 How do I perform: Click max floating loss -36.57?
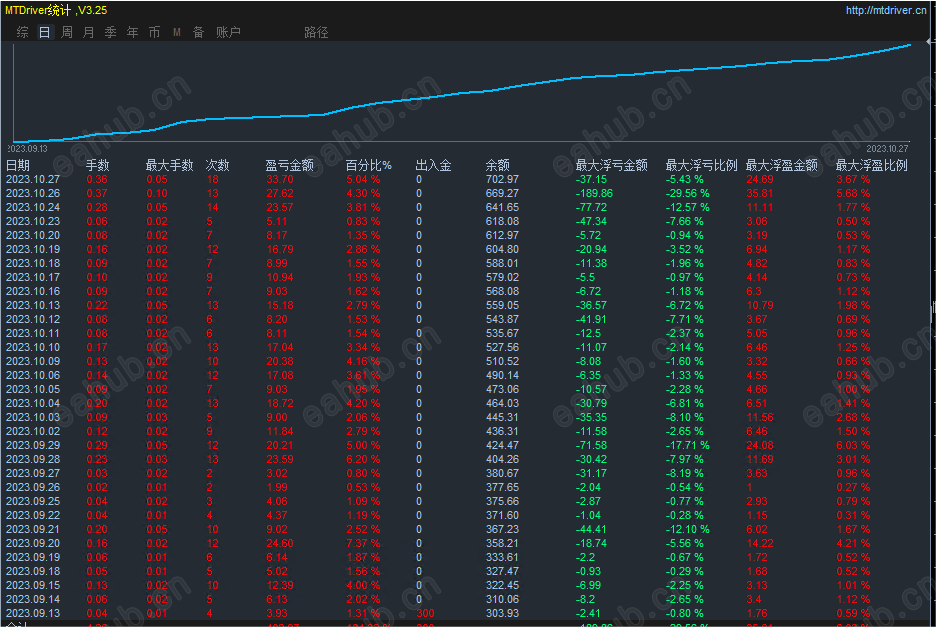click(591, 306)
